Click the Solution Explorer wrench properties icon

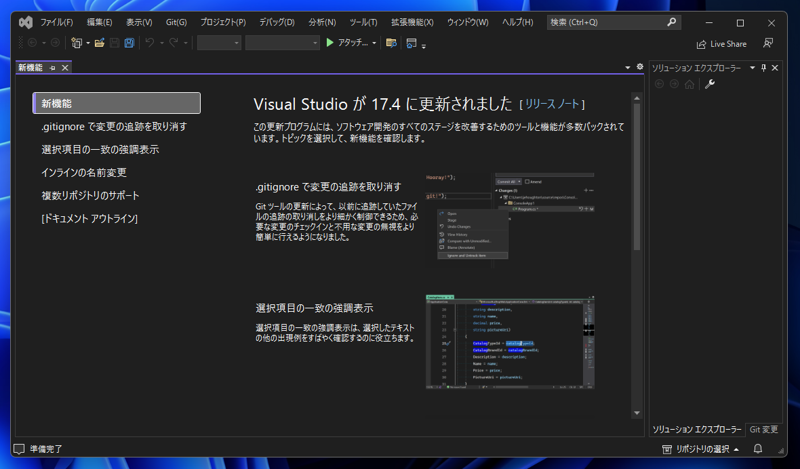click(710, 84)
